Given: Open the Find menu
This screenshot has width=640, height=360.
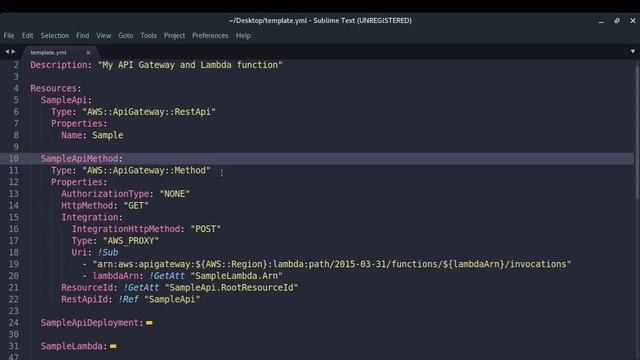Looking at the screenshot, I should 82,36.
